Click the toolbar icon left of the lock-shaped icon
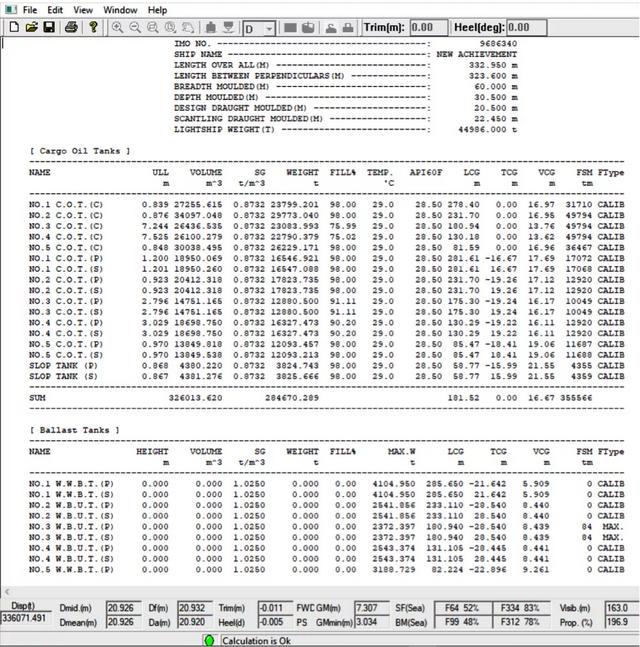The height and width of the screenshot is (647, 640). tap(331, 28)
